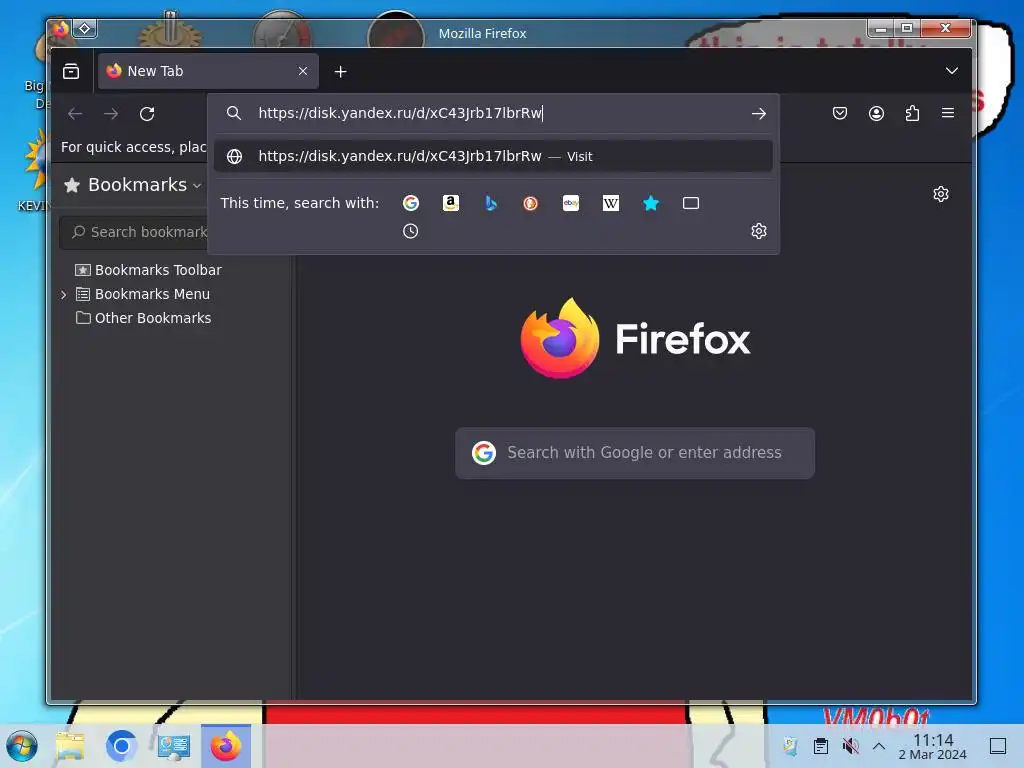Open a new tab with plus button
Image resolution: width=1024 pixels, height=768 pixels.
pyautogui.click(x=340, y=71)
